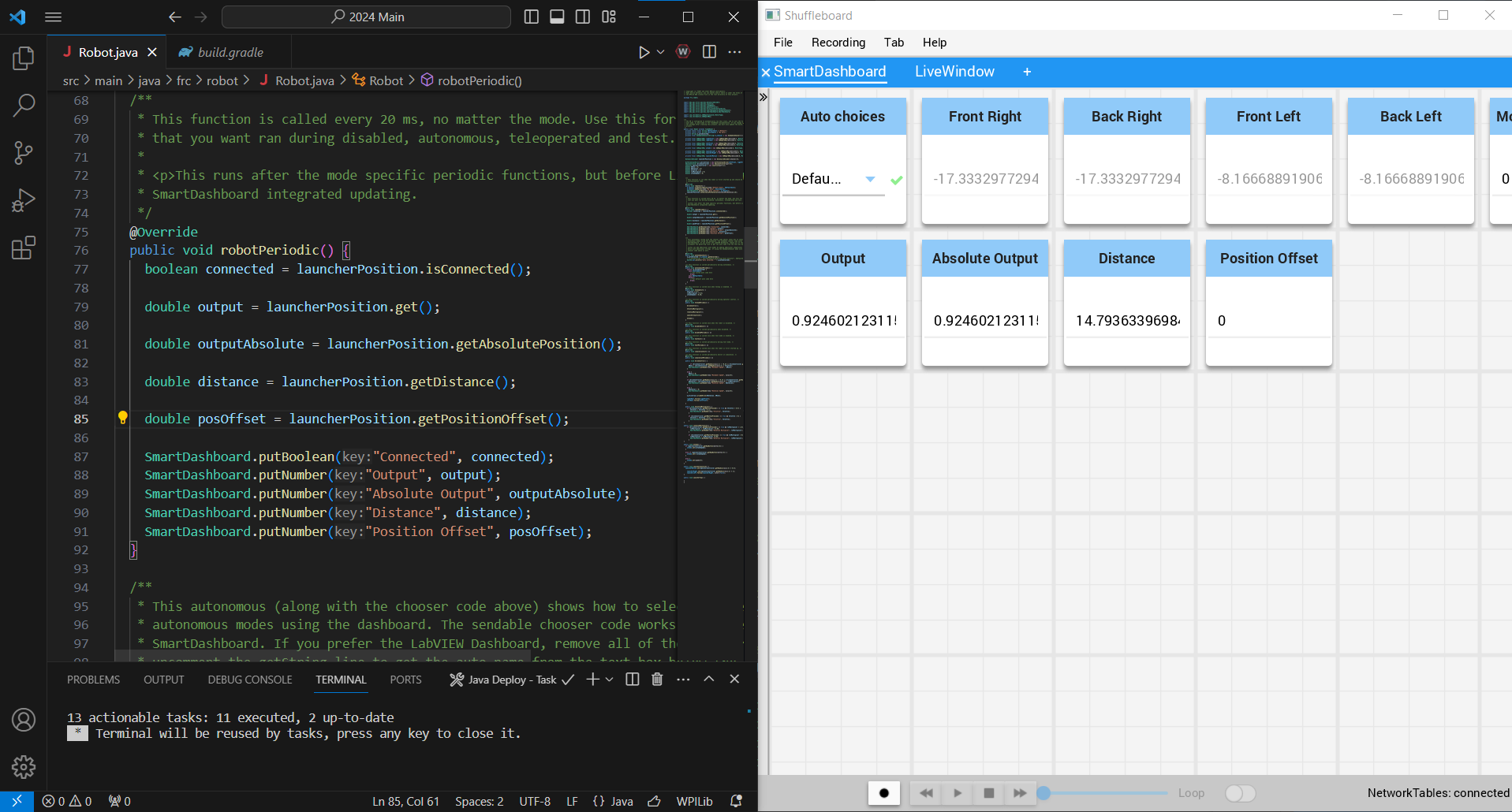This screenshot has height=812, width=1512.
Task: Open the Search view in VS Code sidebar
Action: click(24, 104)
